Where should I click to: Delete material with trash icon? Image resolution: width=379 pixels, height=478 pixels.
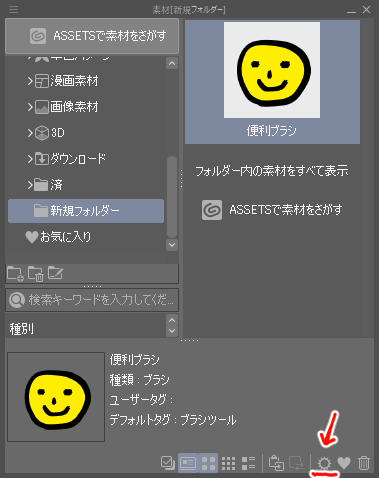[364, 463]
